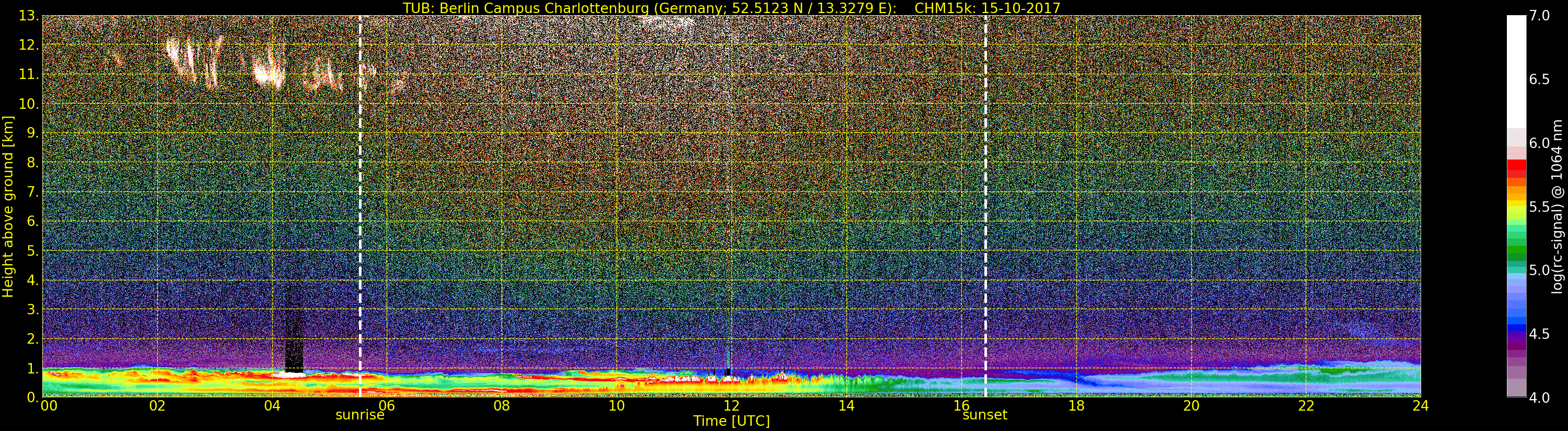
Task: Click the 12 tick on the time axis
Action: 730,406
